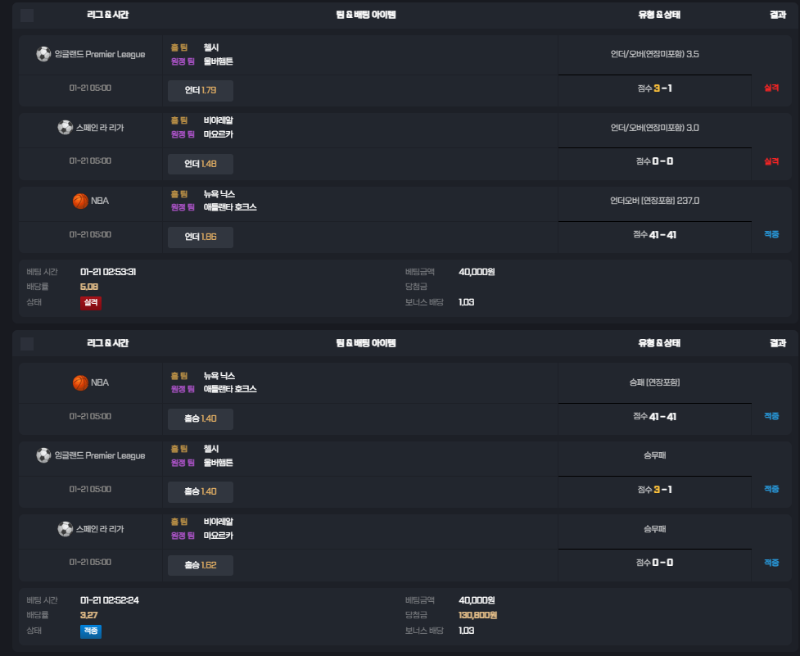The height and width of the screenshot is (656, 800).
Task: Click the blue 적중 status badge
Action: (x=91, y=631)
